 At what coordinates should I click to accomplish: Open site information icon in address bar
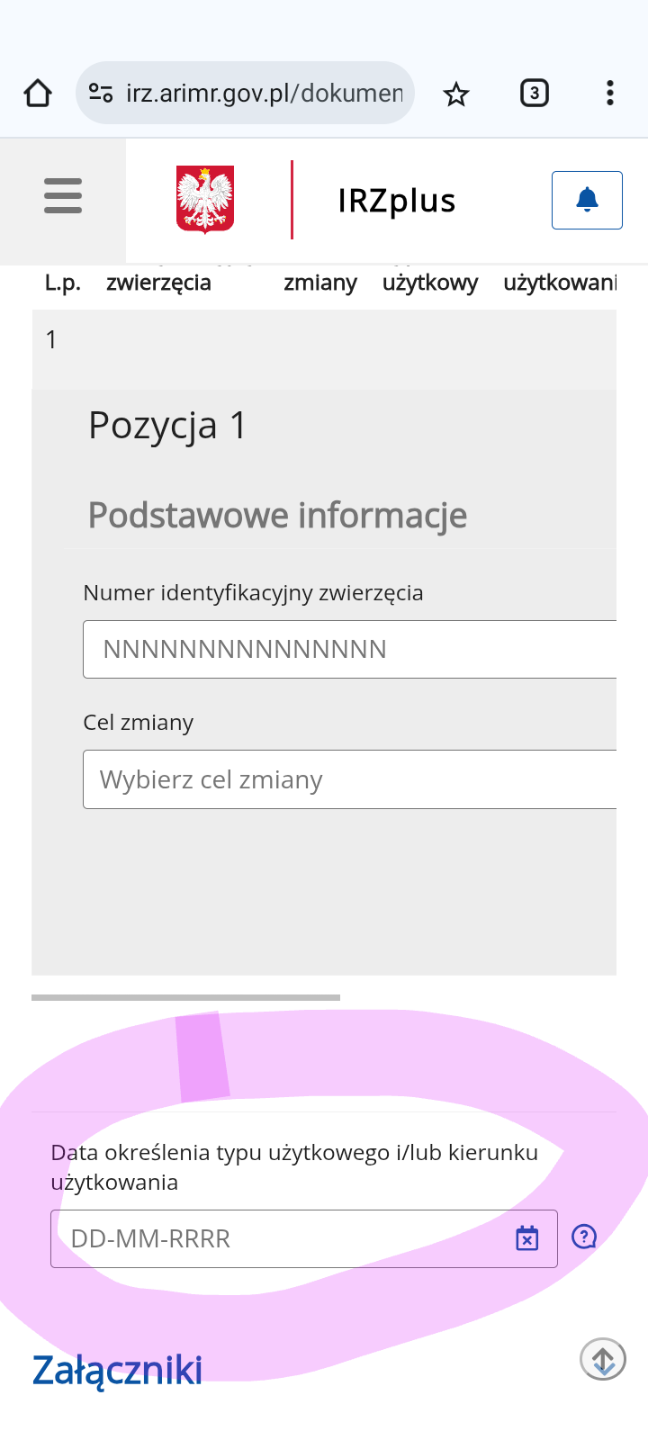click(100, 94)
